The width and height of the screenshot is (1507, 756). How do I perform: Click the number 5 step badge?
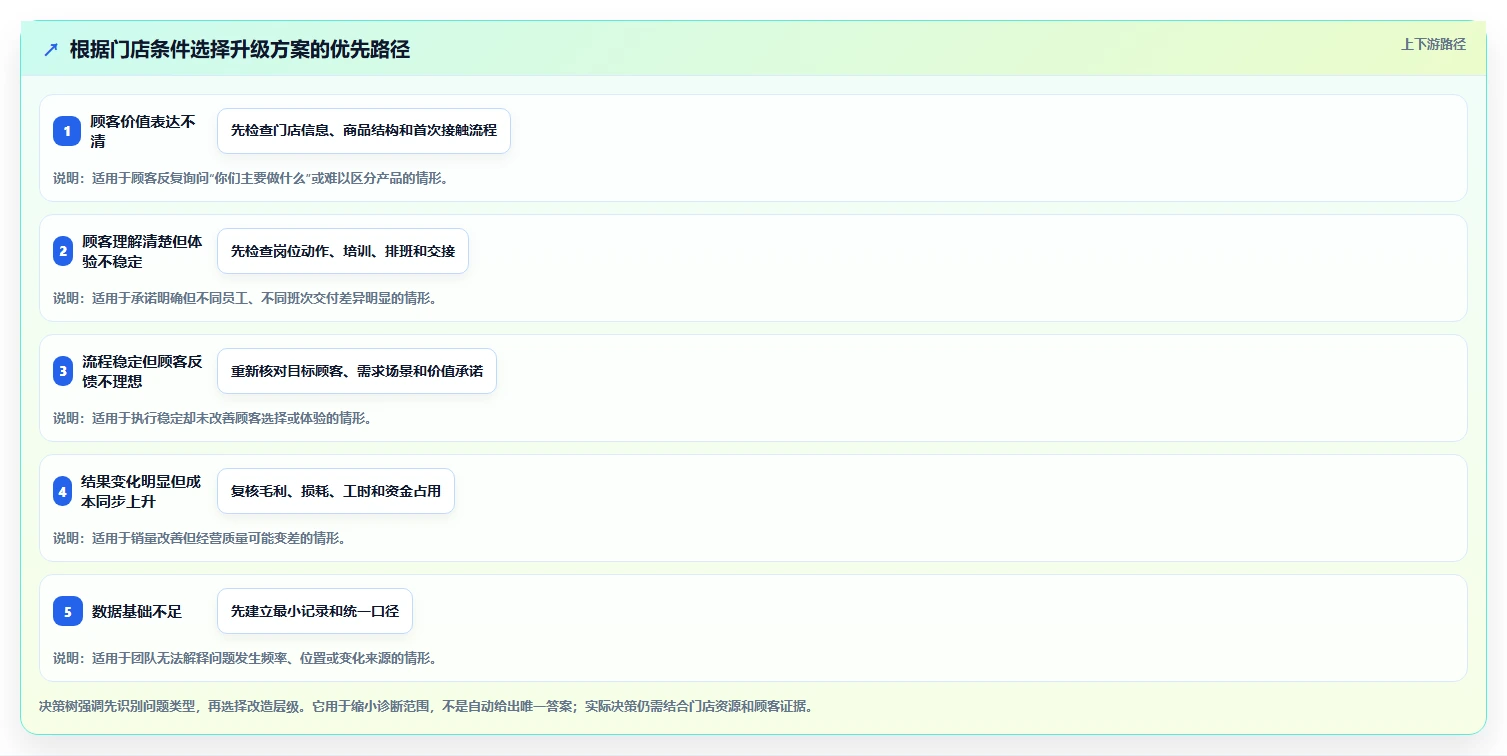point(67,611)
